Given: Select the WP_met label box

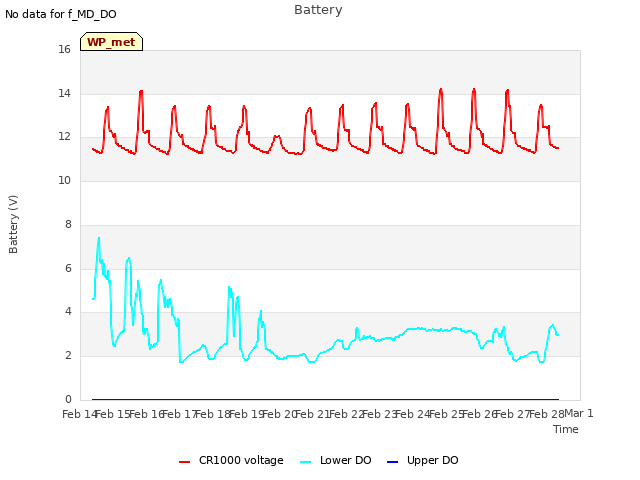Looking at the screenshot, I should (111, 42).
